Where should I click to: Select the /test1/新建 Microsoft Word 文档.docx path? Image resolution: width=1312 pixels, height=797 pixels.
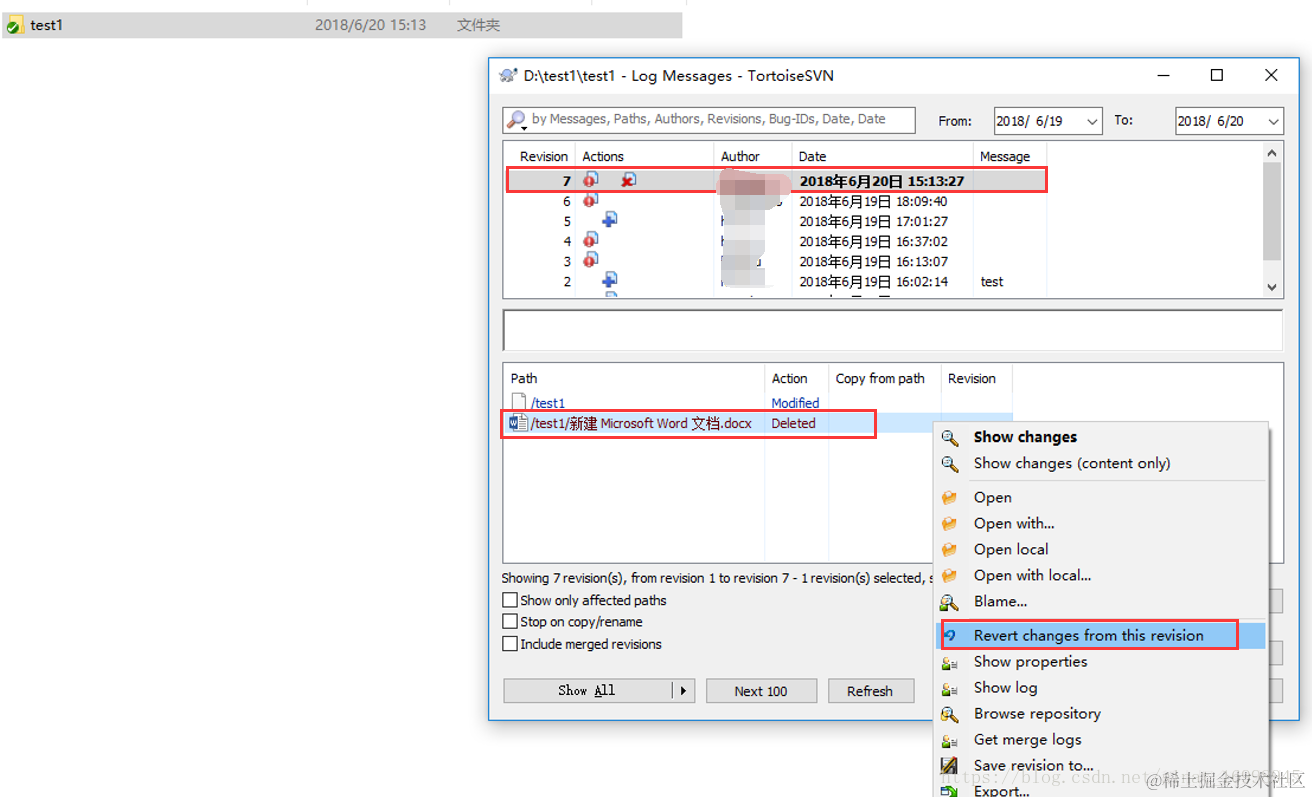641,423
